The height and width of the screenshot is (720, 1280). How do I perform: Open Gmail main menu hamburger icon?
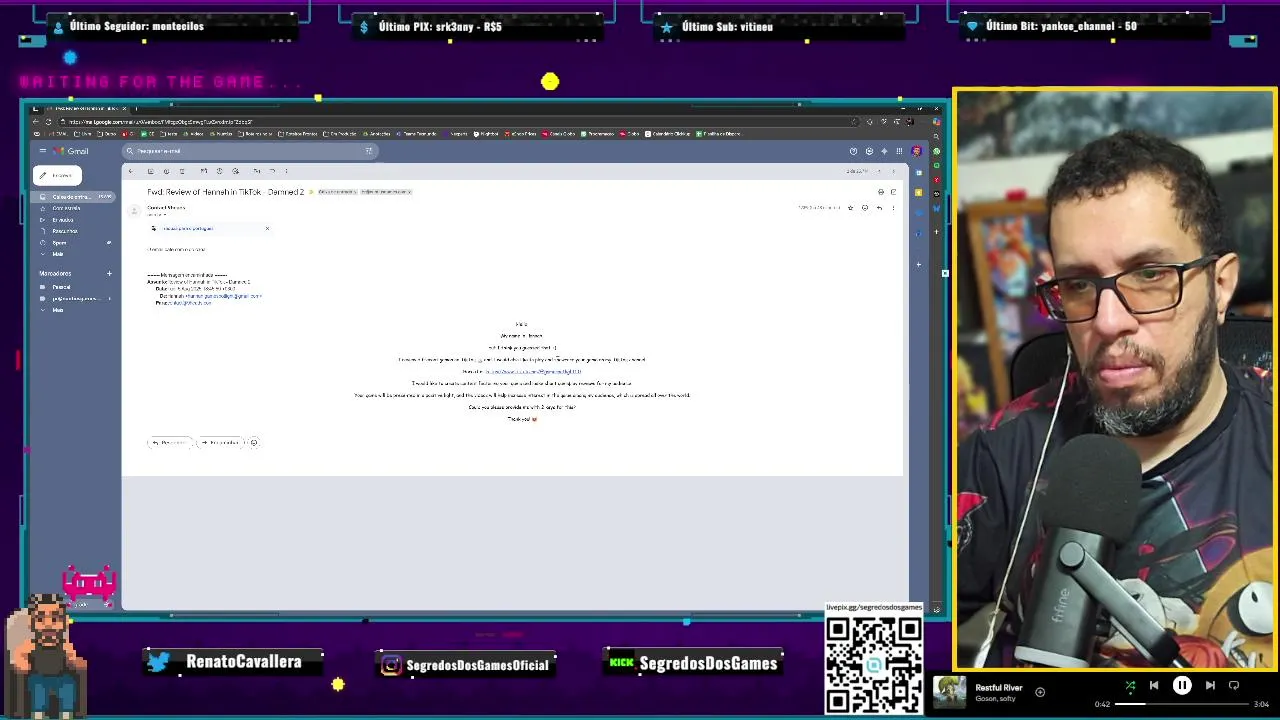pos(43,151)
